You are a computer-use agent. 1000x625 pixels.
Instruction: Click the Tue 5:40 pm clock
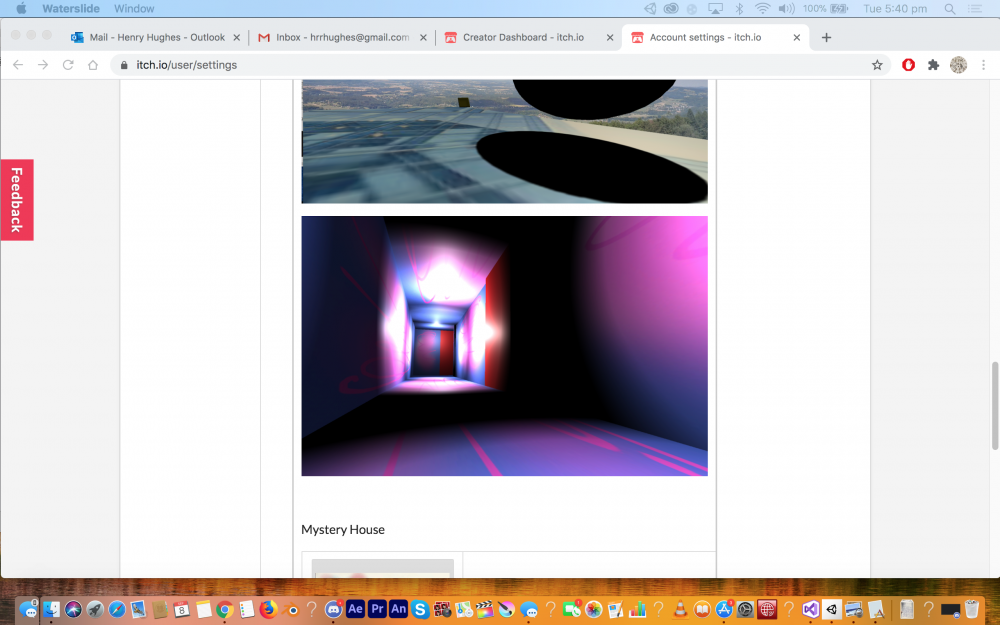pos(895,8)
